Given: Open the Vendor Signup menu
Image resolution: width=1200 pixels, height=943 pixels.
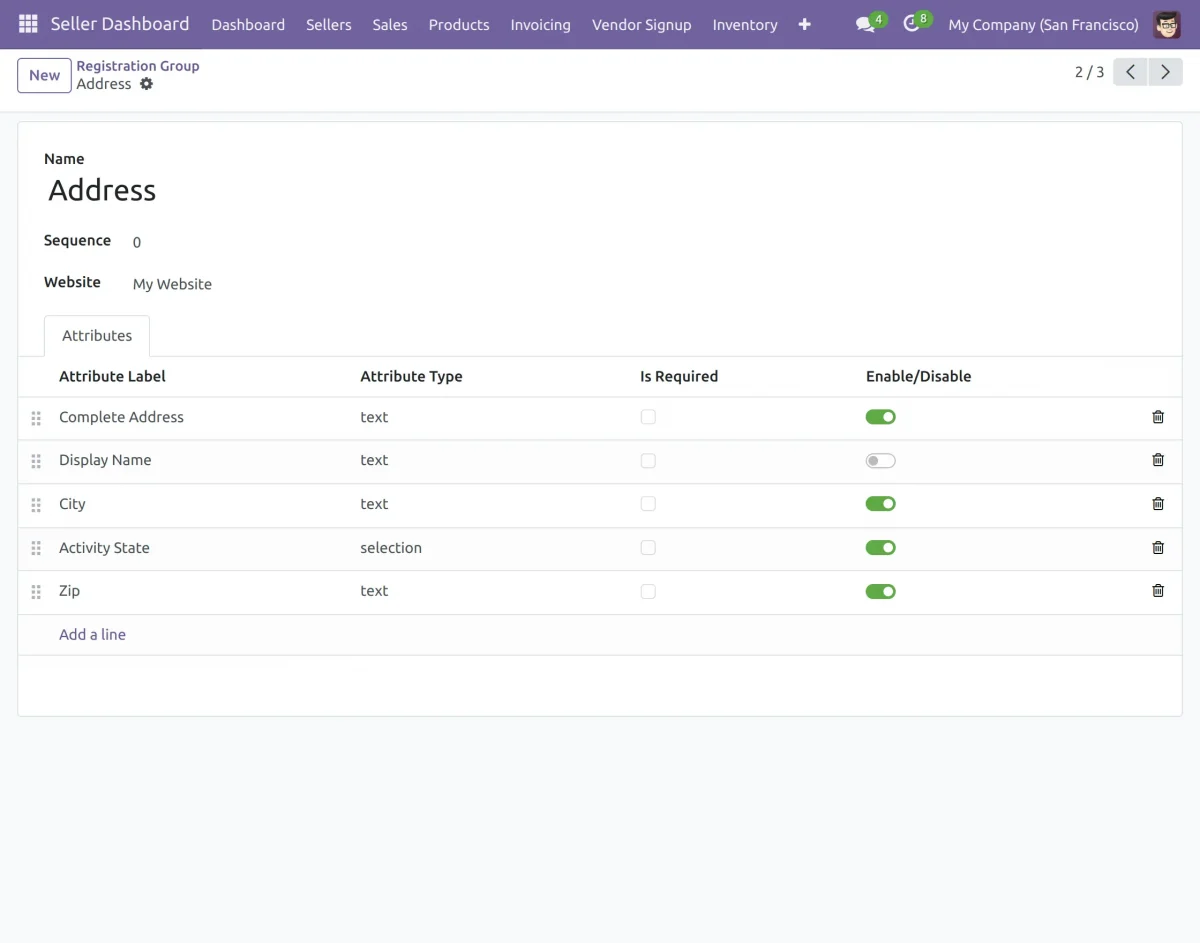Looking at the screenshot, I should click(x=641, y=24).
